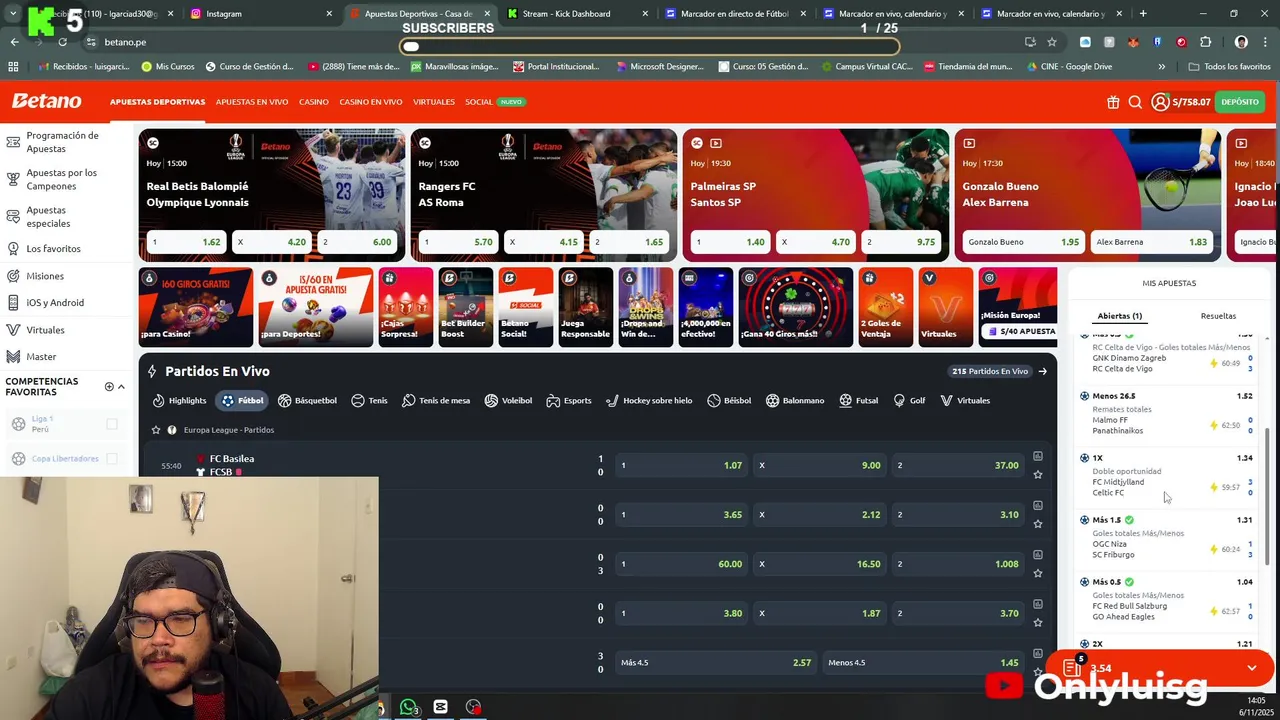Image resolution: width=1280 pixels, height=720 pixels.
Task: Select the Tenis de mesa filter
Action: (435, 400)
